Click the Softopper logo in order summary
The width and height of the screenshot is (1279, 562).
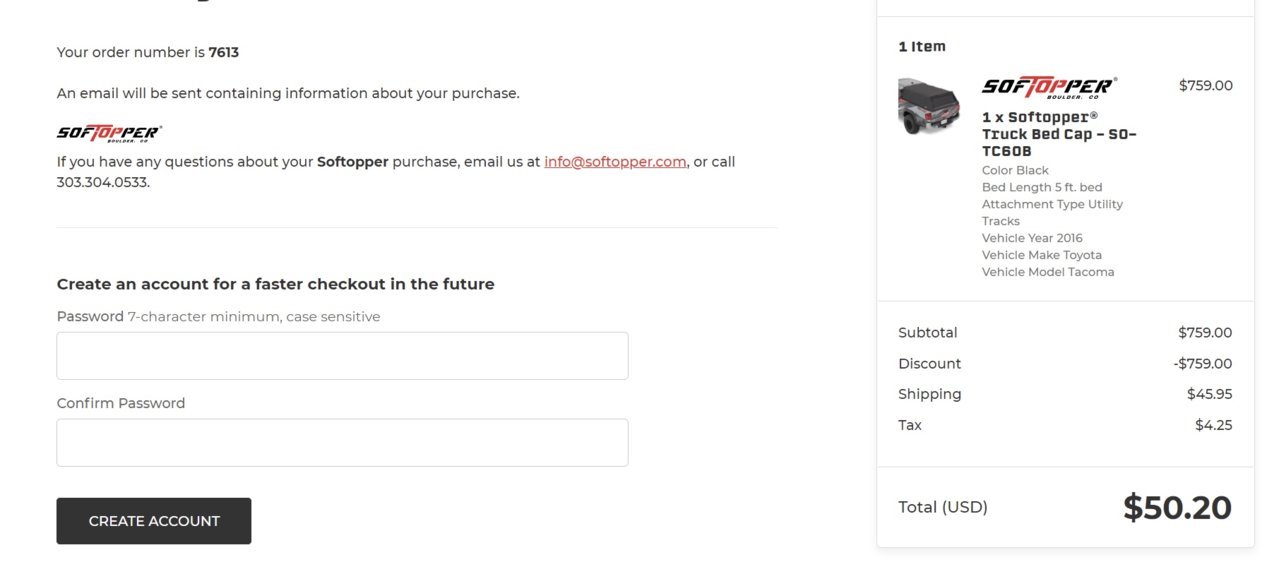[1049, 87]
